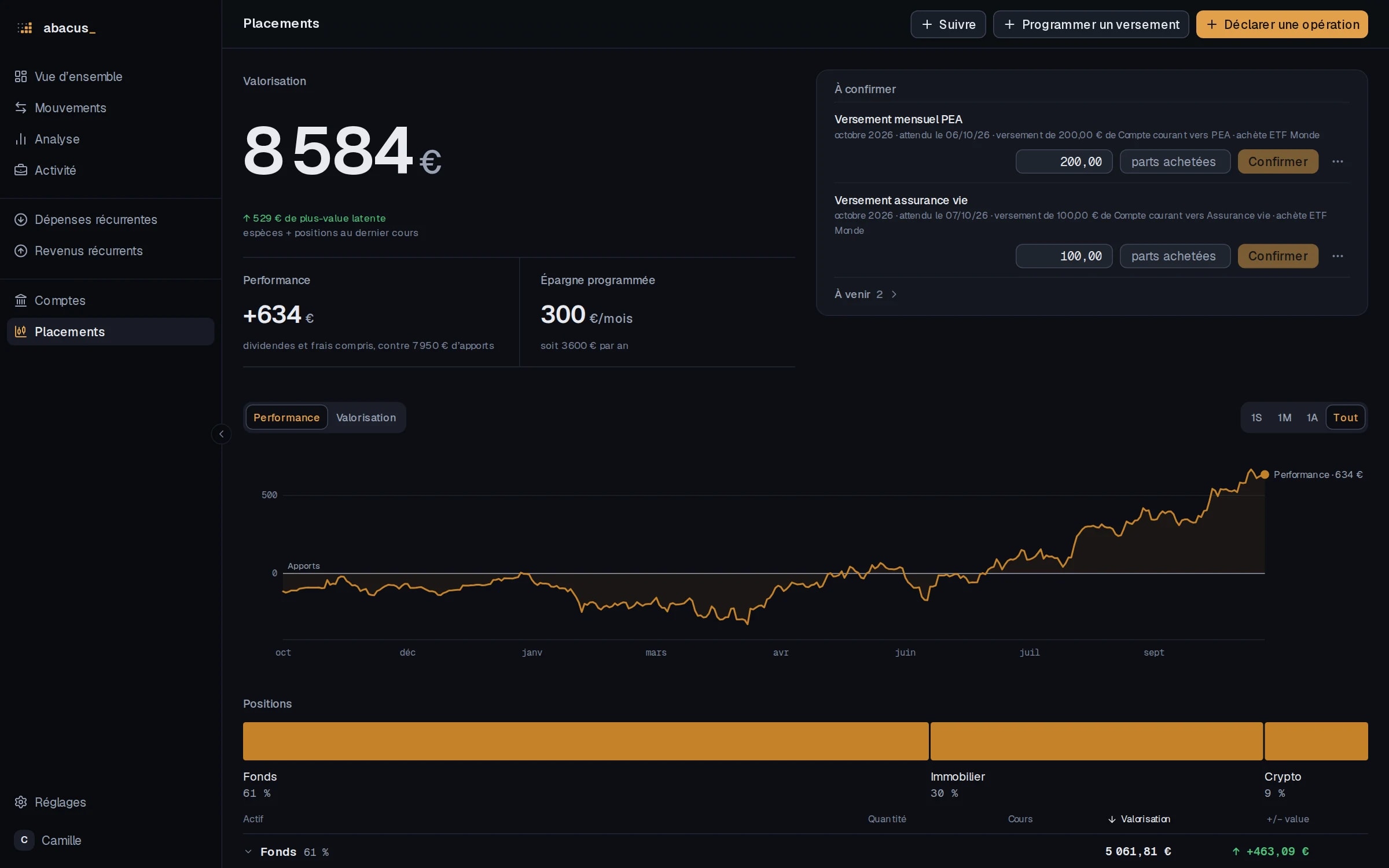Click the Activité briefcase icon
This screenshot has width=1389, height=868.
coord(21,170)
